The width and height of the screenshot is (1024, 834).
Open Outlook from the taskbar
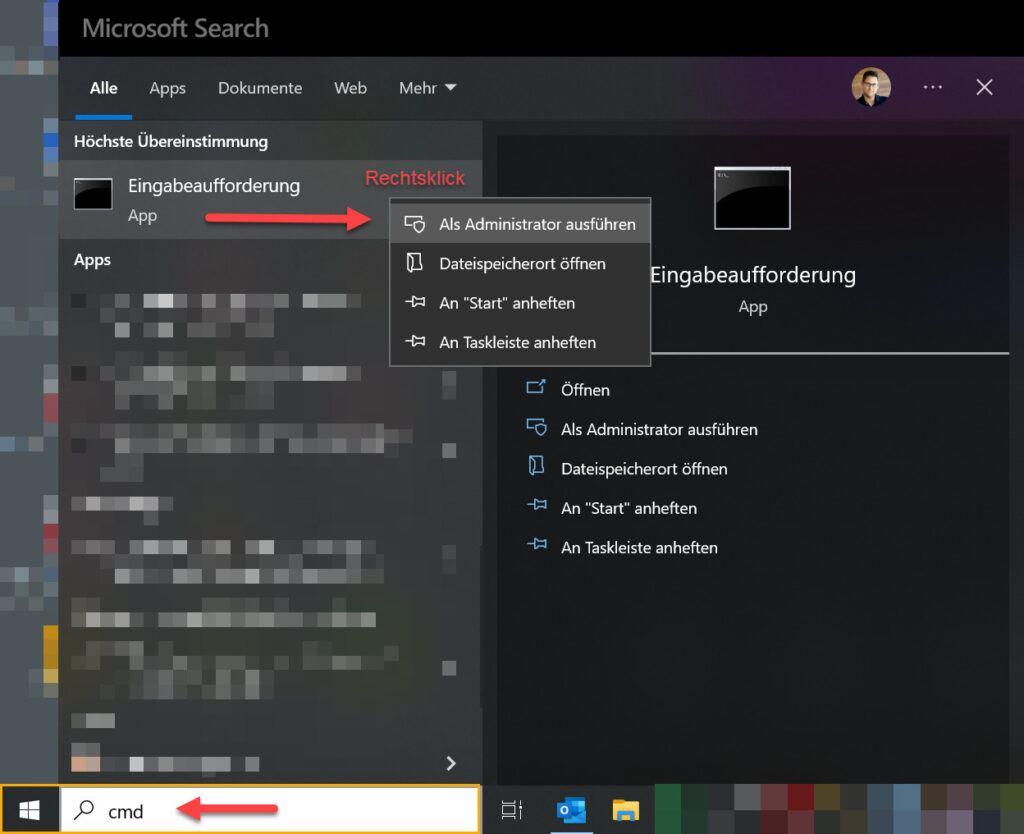[571, 810]
